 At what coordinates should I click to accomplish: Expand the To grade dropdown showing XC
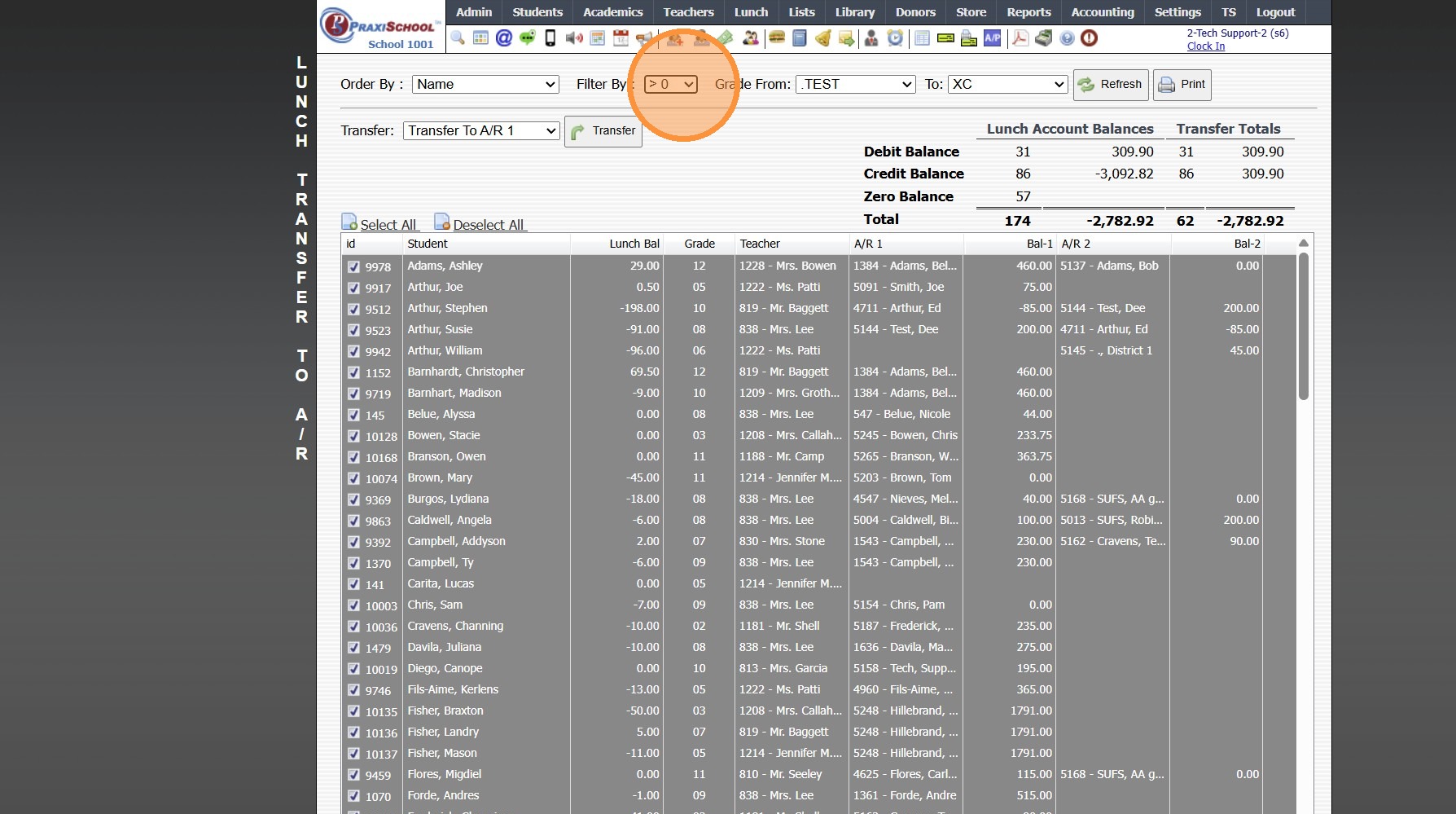point(1008,84)
